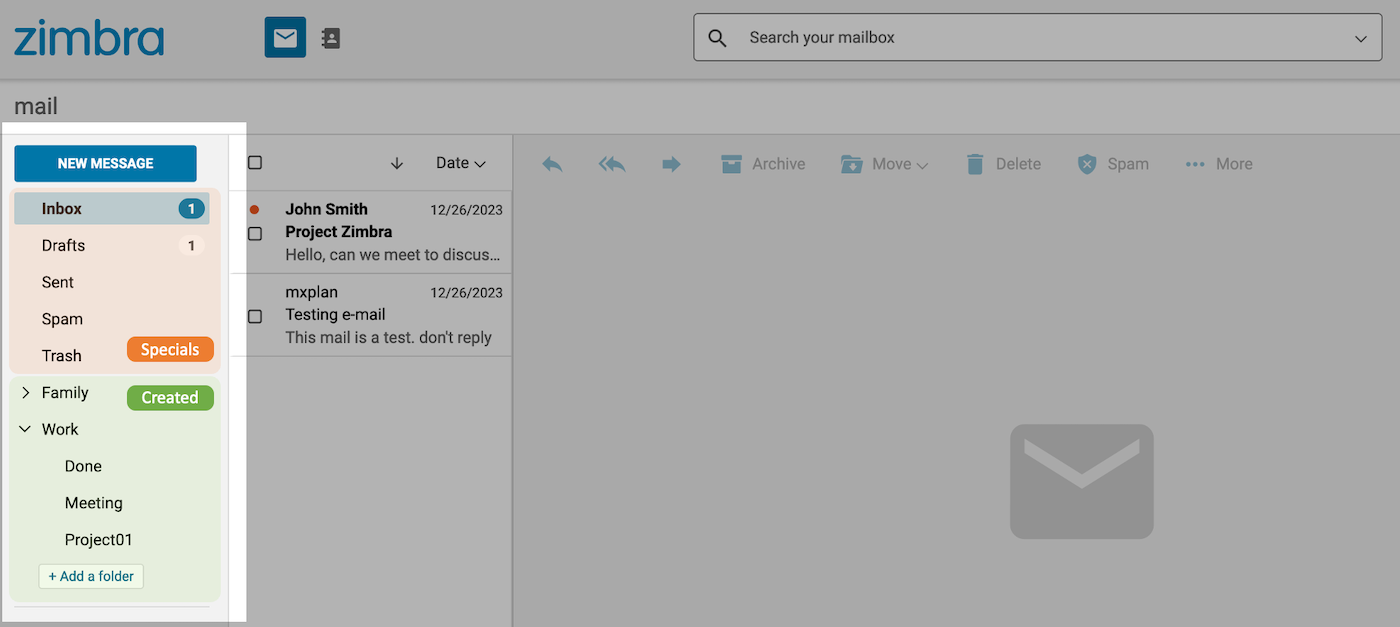Click inside the mailbox search field

(x=1000, y=37)
